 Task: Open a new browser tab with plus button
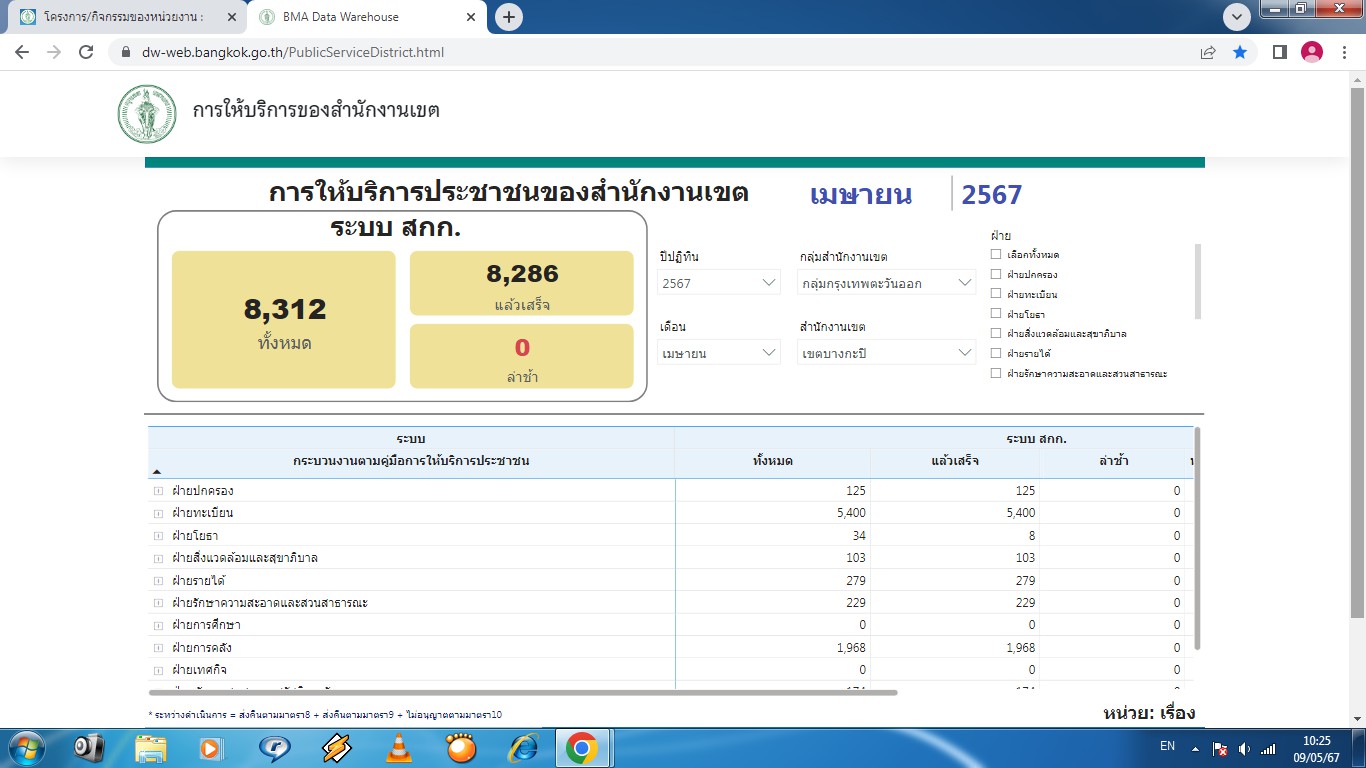[x=509, y=17]
